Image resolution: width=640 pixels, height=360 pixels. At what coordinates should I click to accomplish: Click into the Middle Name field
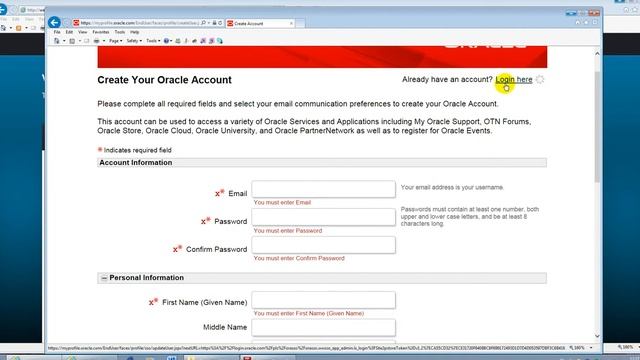point(323,328)
